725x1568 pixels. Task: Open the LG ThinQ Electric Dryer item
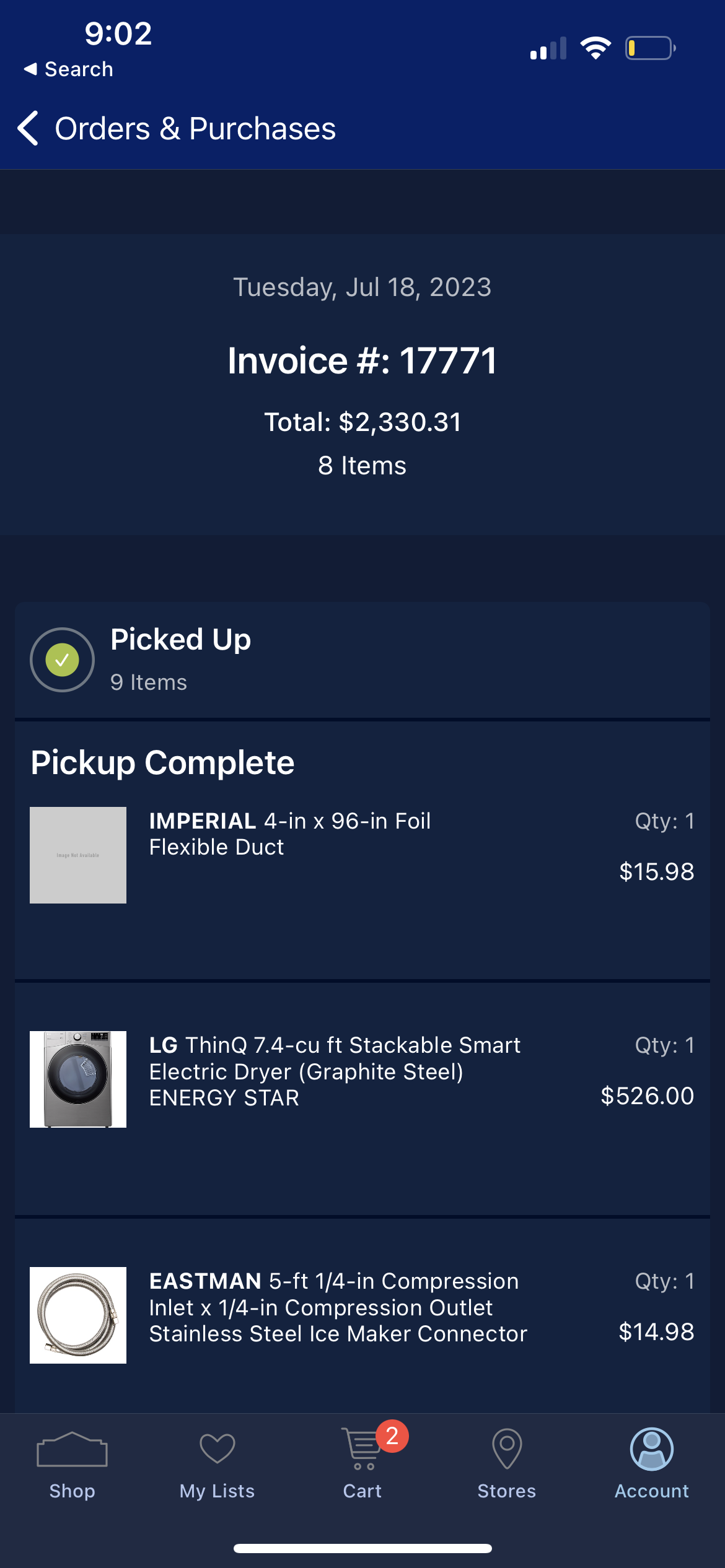click(335, 1071)
